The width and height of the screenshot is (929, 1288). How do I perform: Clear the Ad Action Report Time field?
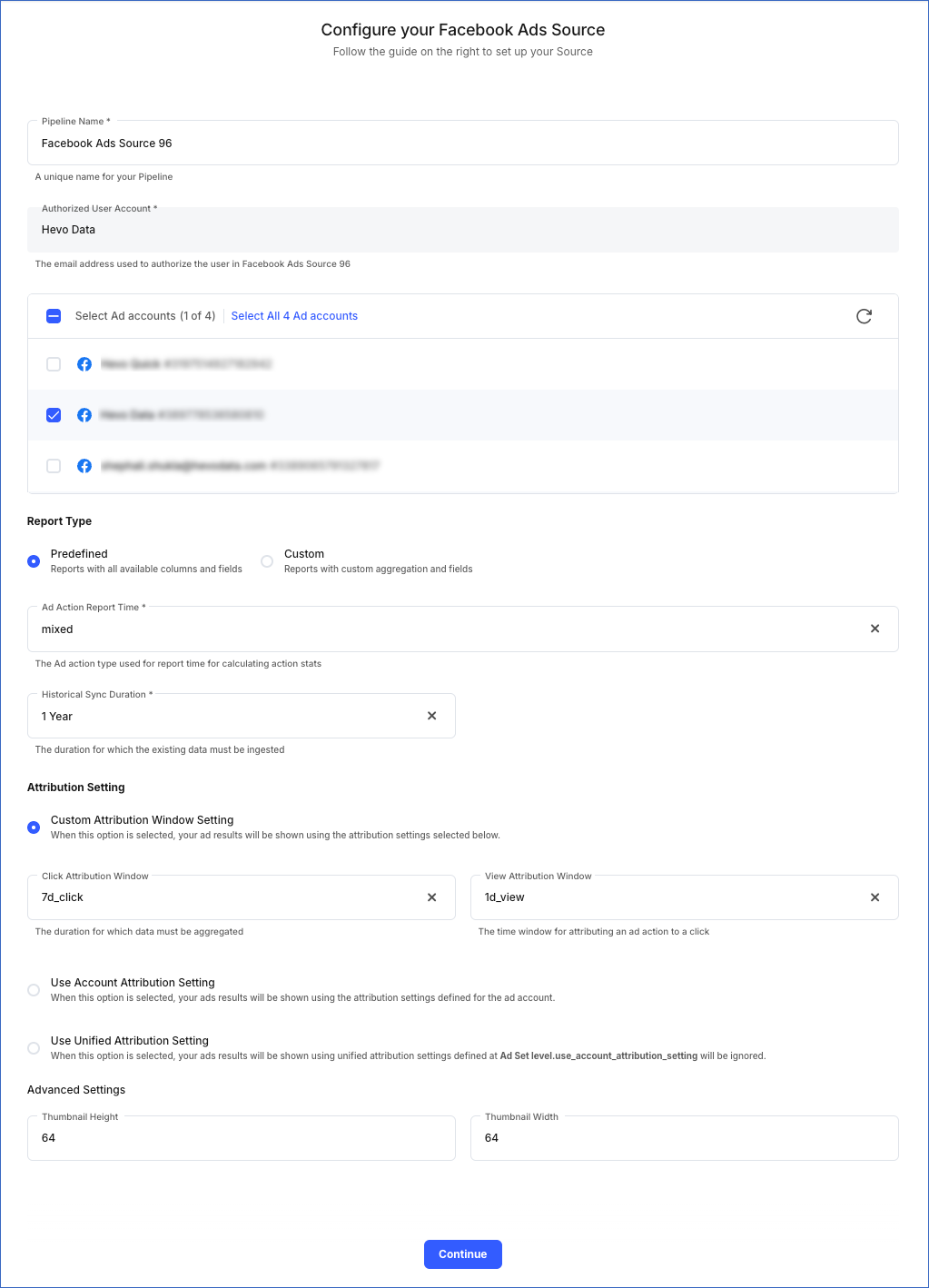click(875, 629)
